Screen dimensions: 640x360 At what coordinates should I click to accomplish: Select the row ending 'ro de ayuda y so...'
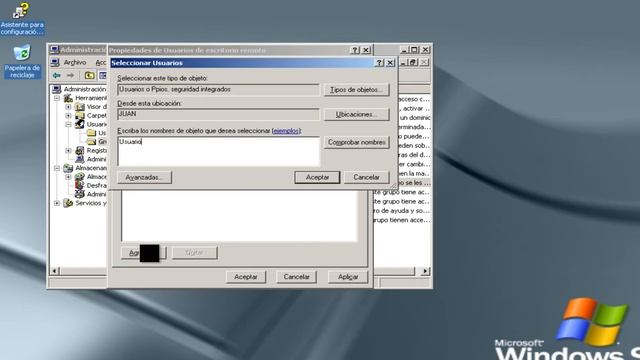(402, 211)
